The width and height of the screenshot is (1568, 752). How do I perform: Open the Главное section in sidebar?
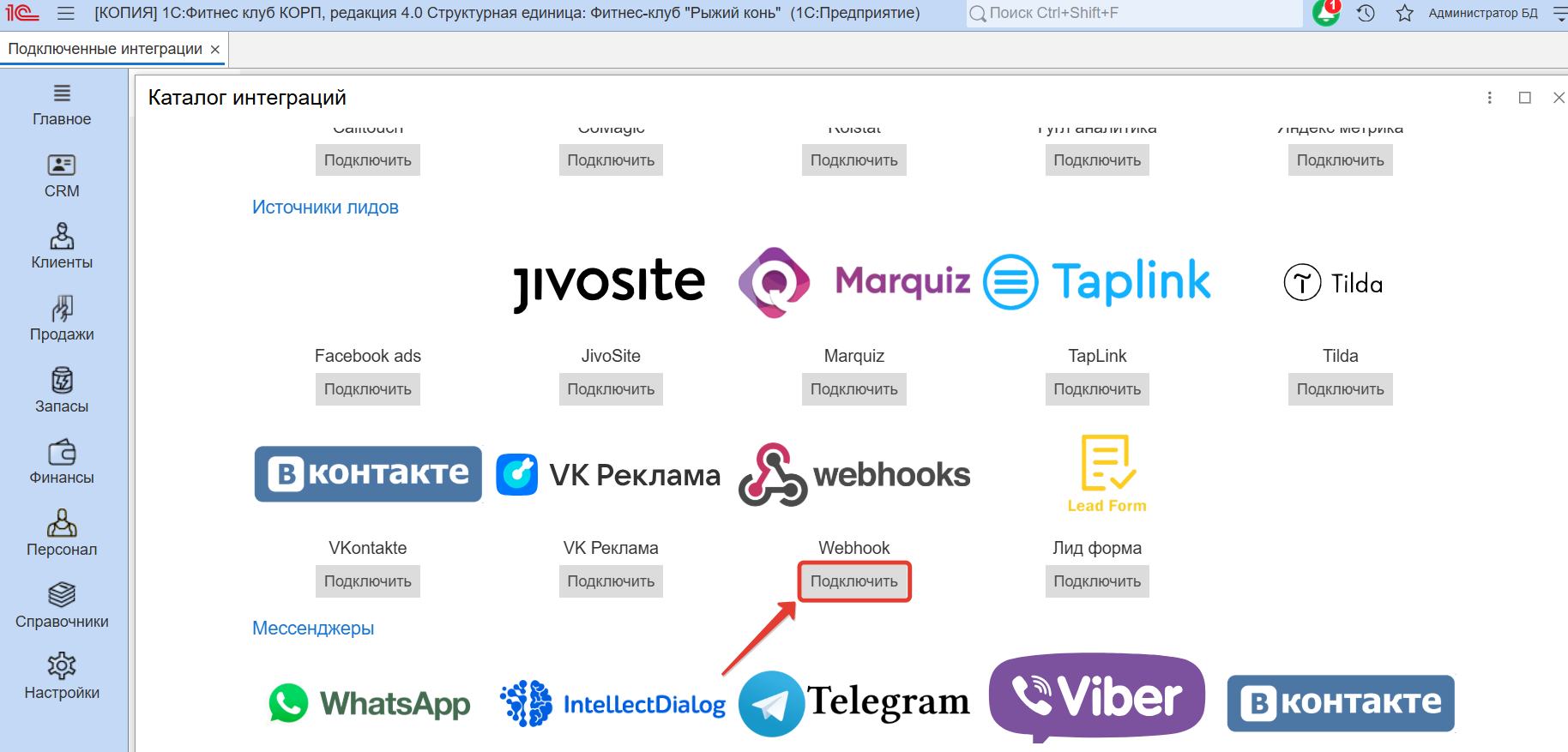coord(62,105)
